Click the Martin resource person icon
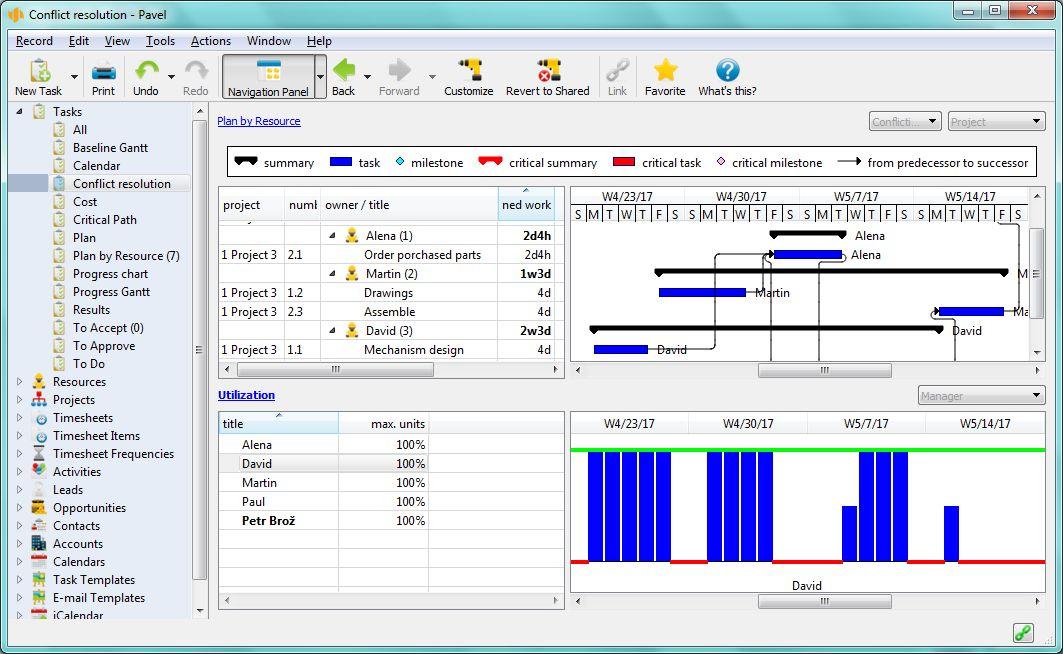1063x654 pixels. pos(351,274)
